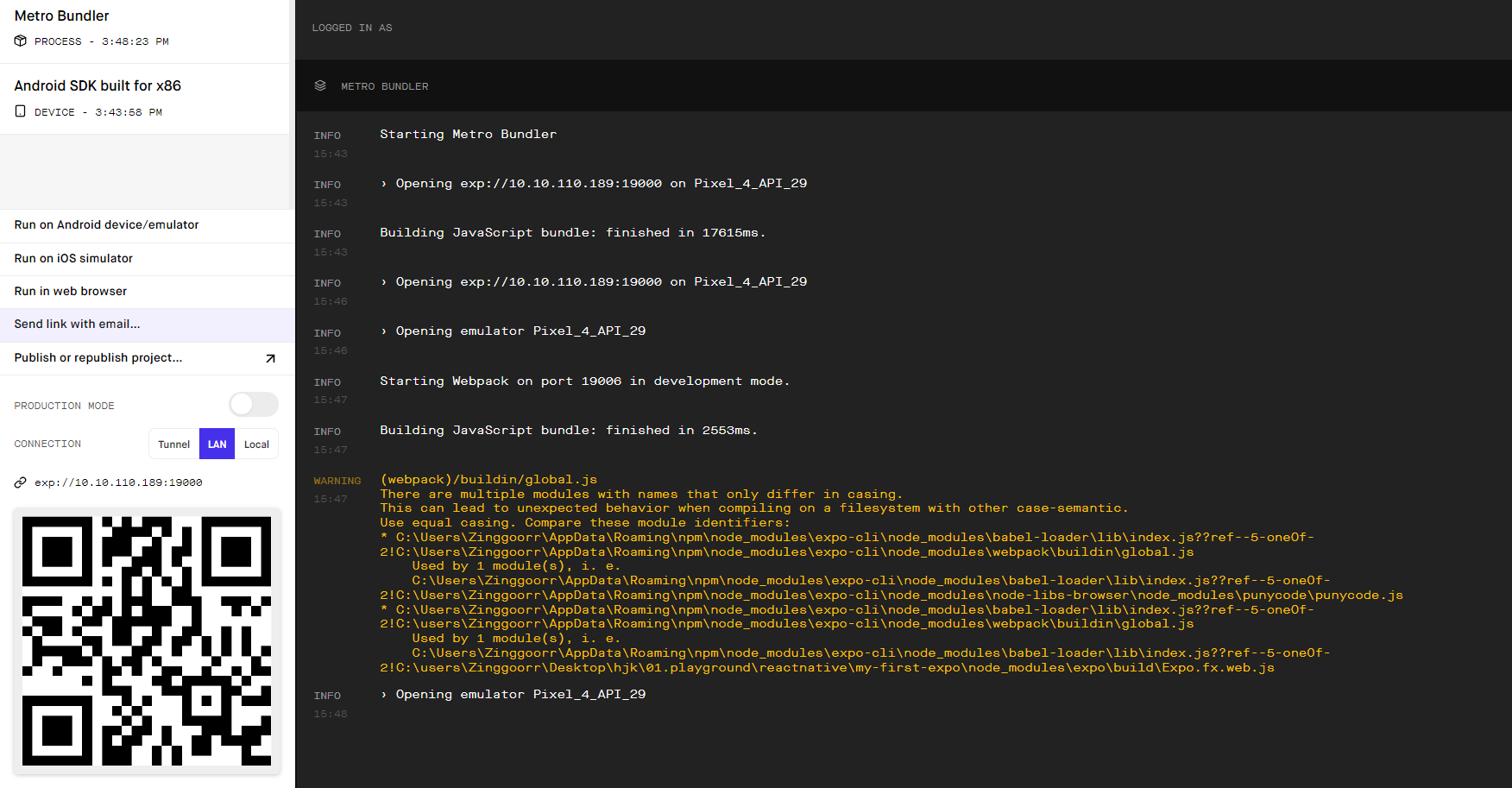Image resolution: width=1512 pixels, height=788 pixels.
Task: Click the METRO BUNDLER log panel header
Action: (x=904, y=85)
